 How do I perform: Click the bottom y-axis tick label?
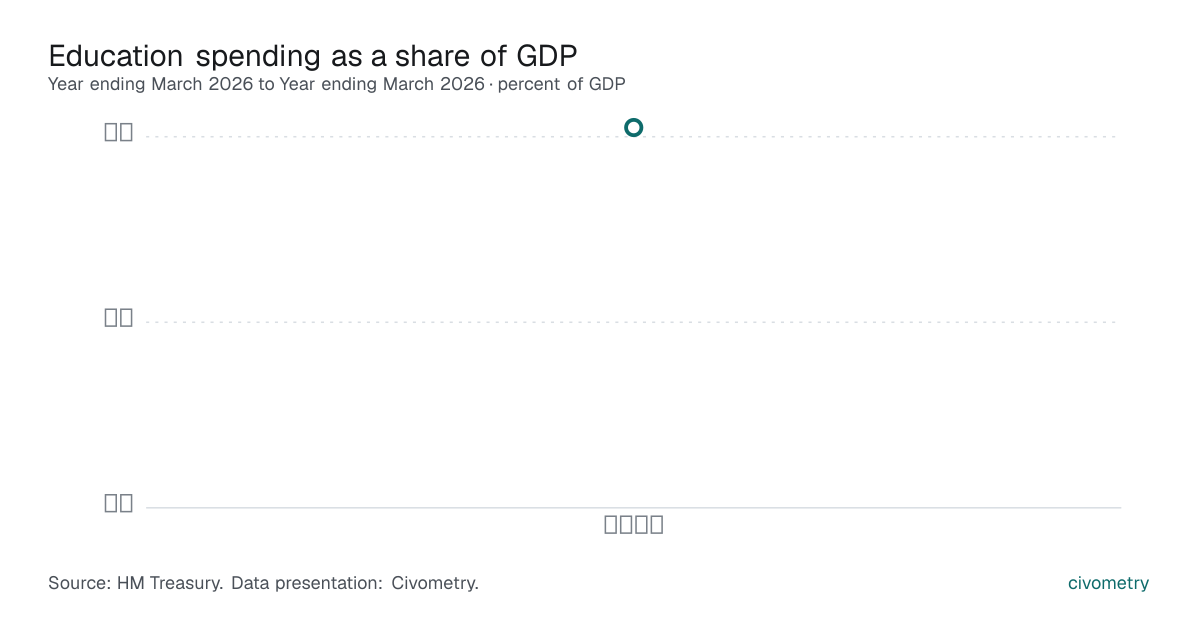[119, 503]
